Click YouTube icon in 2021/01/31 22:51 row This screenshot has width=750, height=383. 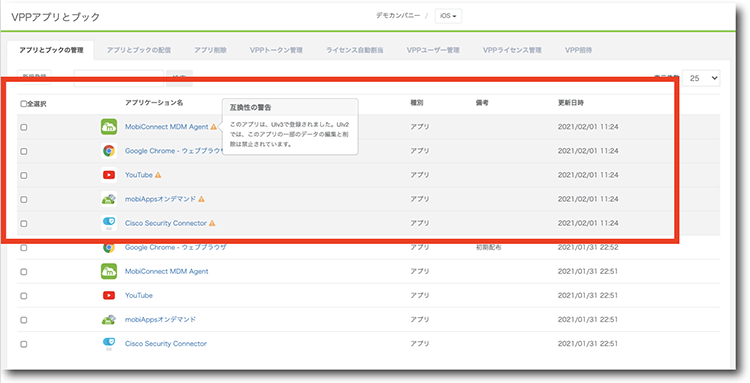point(109,295)
